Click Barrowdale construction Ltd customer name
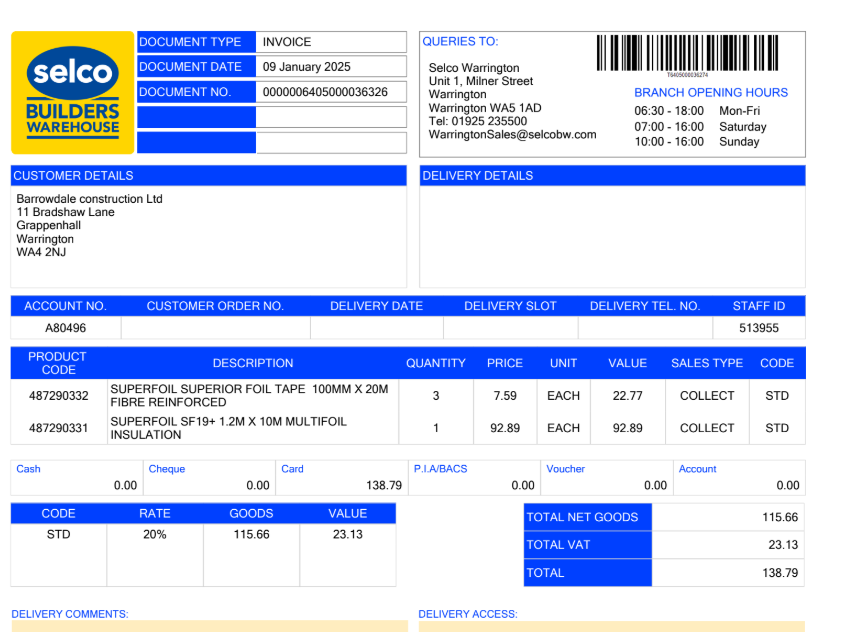 coord(89,199)
